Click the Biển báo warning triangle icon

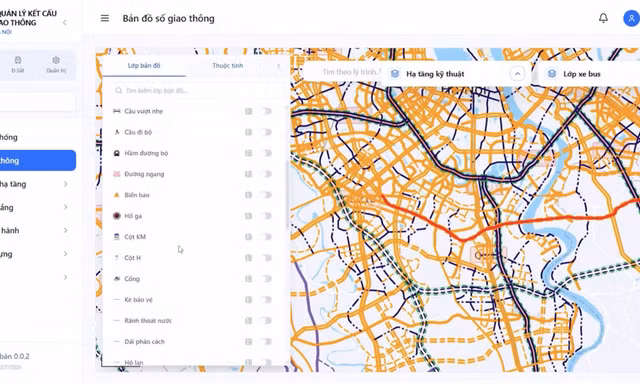(117, 195)
